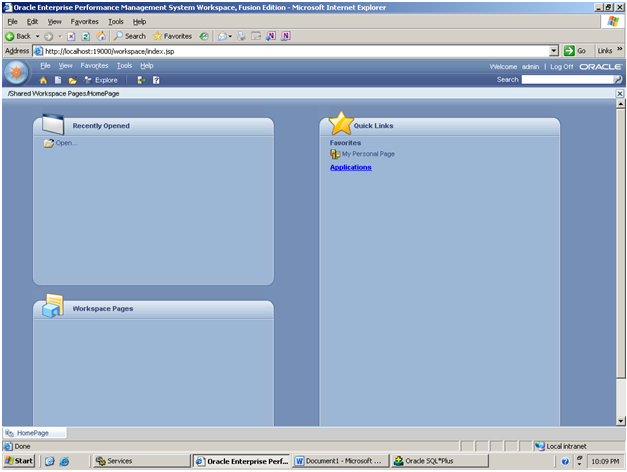
Task: Click the Quick Links star icon
Action: [341, 123]
